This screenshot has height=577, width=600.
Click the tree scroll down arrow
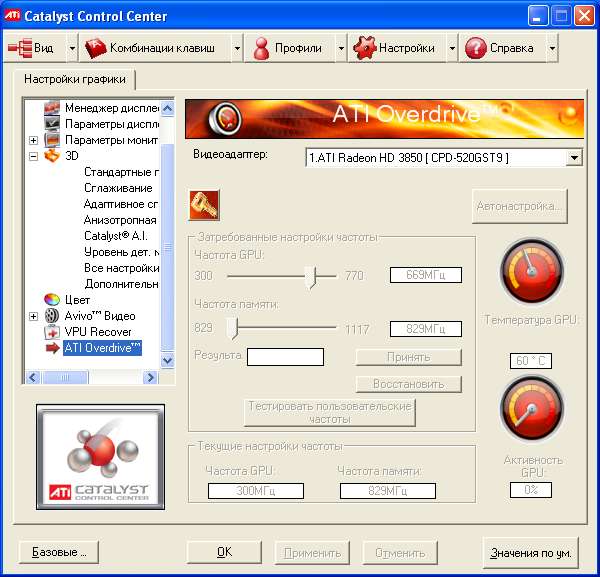click(167, 360)
